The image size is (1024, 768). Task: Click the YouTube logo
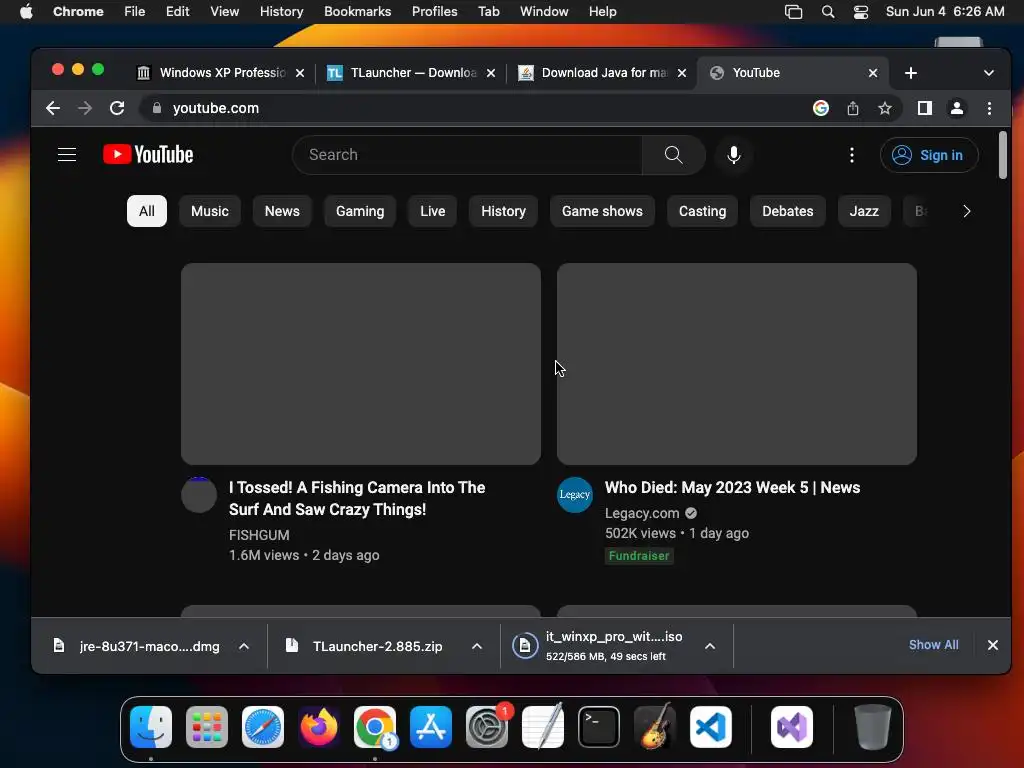(148, 155)
